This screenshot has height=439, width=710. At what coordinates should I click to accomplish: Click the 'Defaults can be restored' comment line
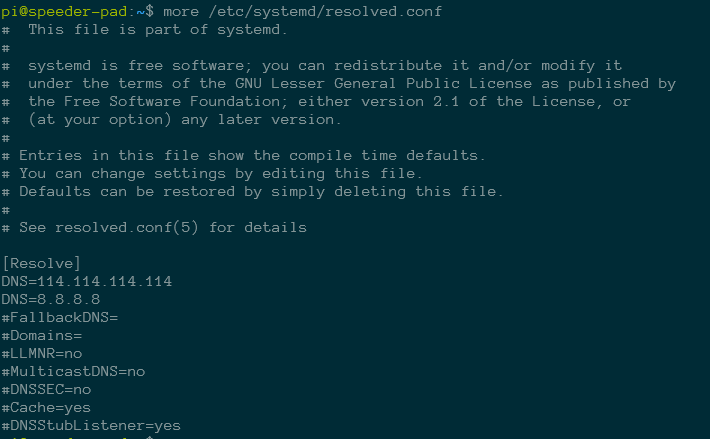[x=253, y=191]
